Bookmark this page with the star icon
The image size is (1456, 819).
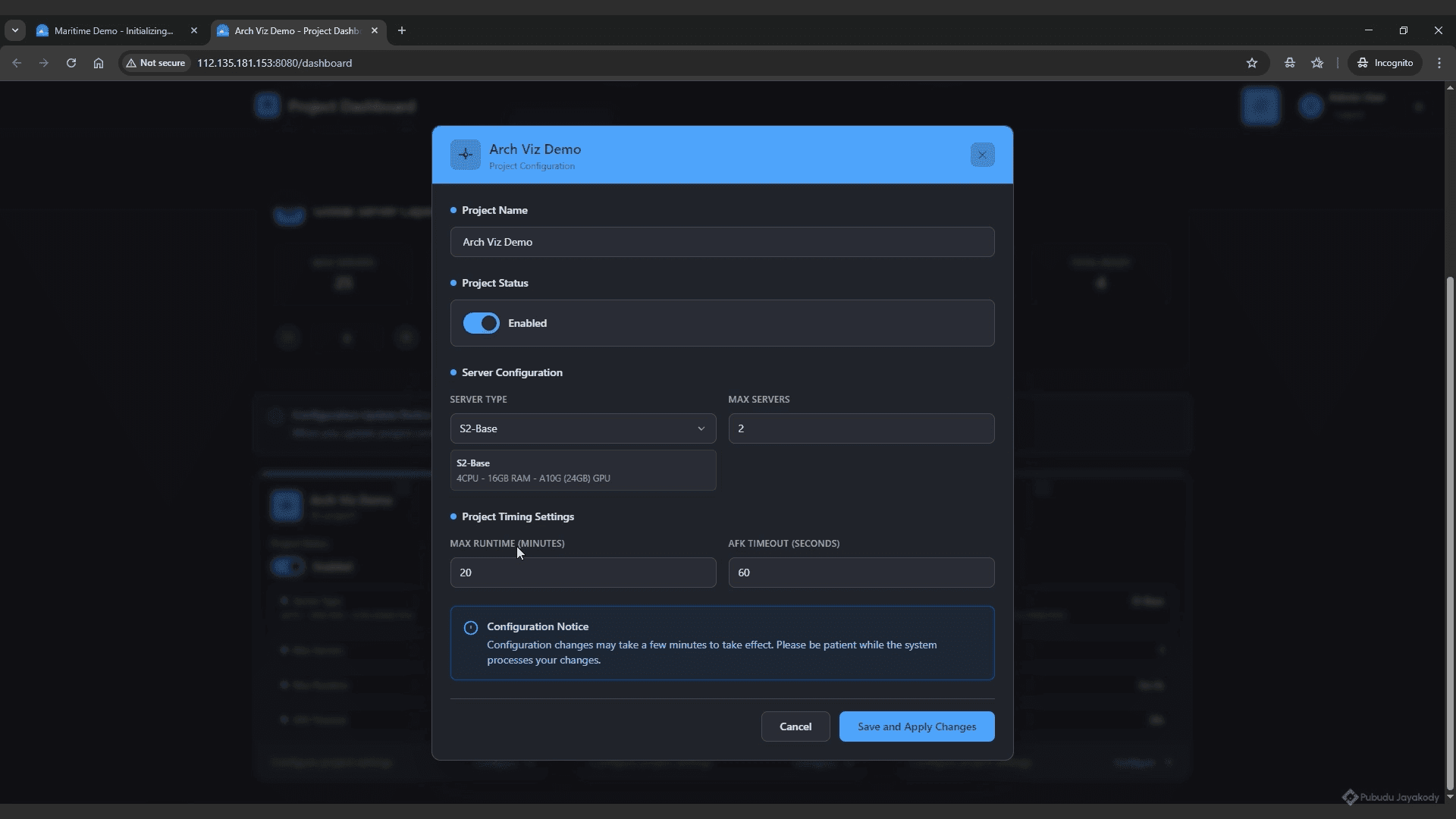(1252, 63)
